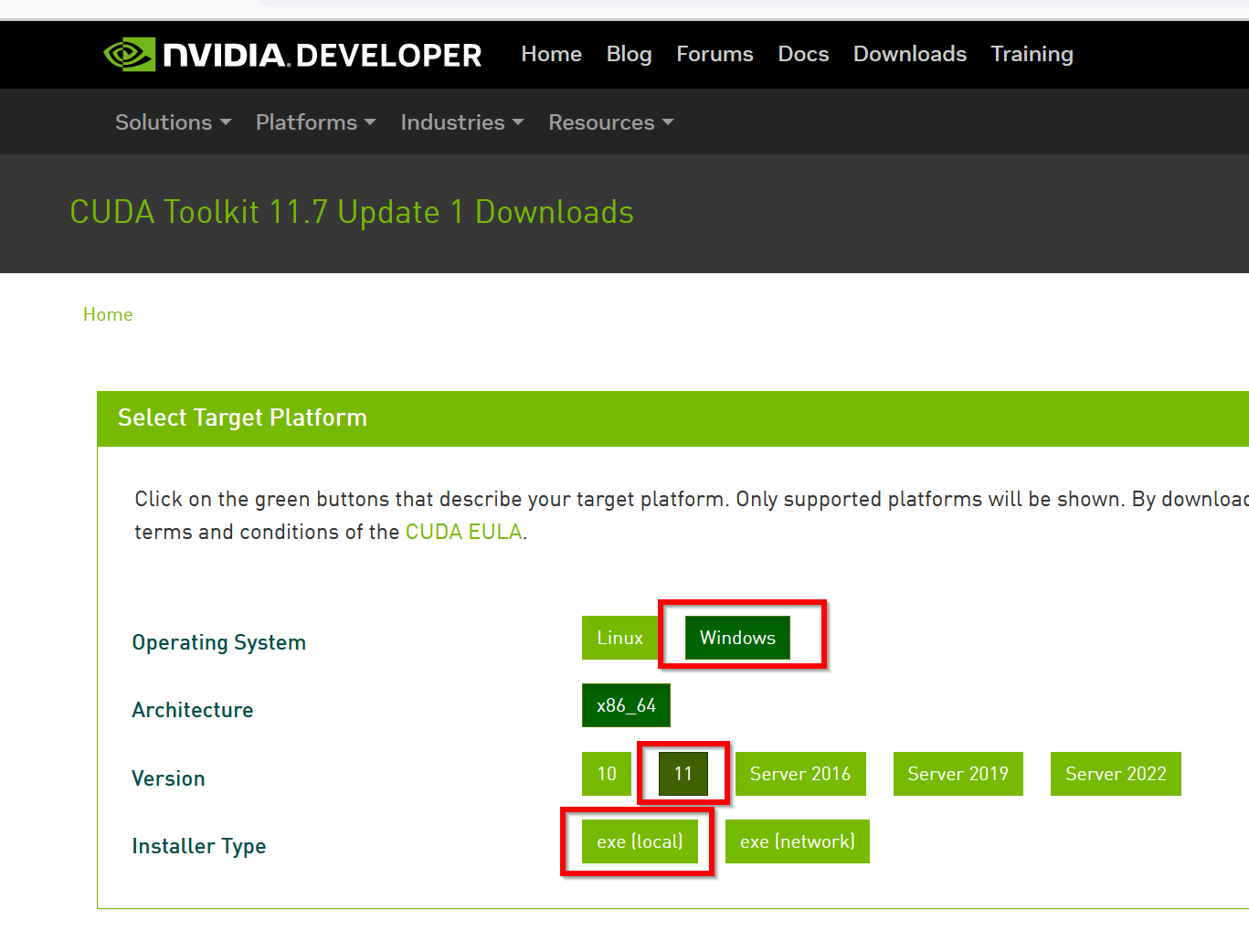Select exe (network) installer type
The image size is (1249, 952).
tap(798, 841)
